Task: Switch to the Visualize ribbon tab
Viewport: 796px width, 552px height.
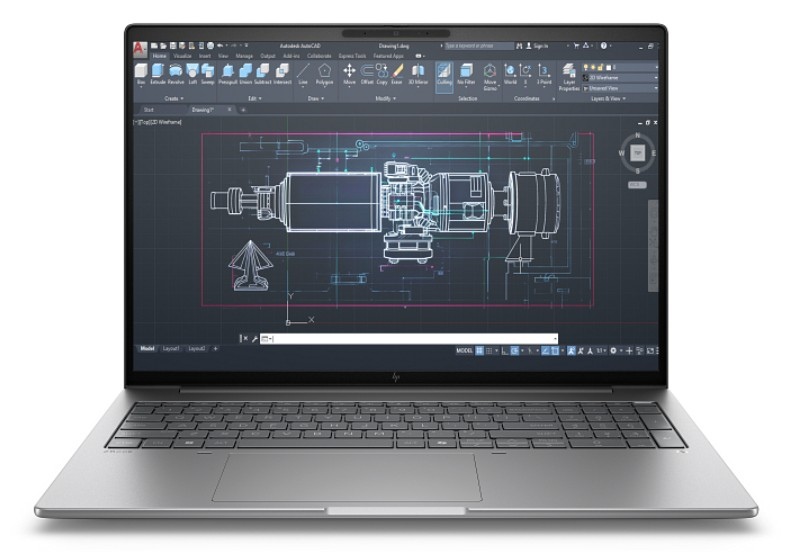Action: [182, 56]
